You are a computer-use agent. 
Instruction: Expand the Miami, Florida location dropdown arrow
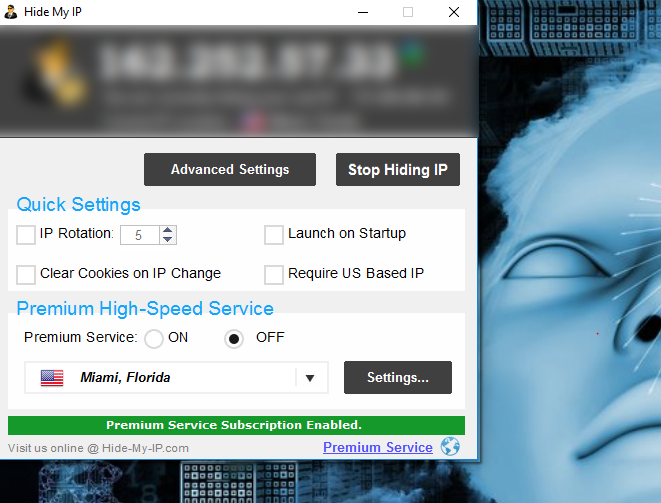tap(310, 378)
